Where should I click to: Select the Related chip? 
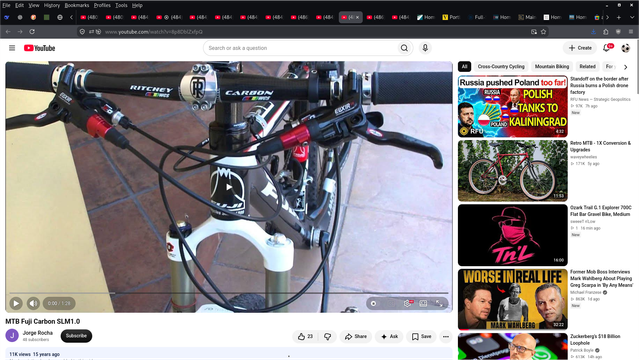pos(587,66)
